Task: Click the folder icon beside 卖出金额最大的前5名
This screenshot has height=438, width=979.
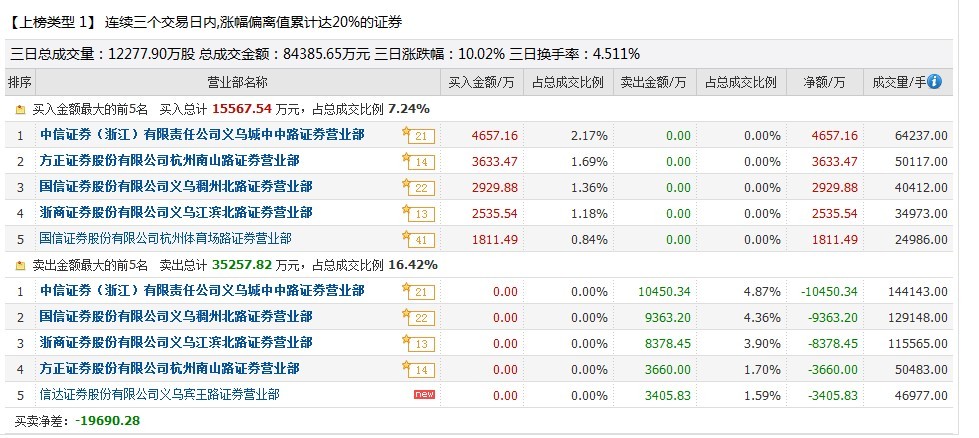Action: click(x=20, y=265)
